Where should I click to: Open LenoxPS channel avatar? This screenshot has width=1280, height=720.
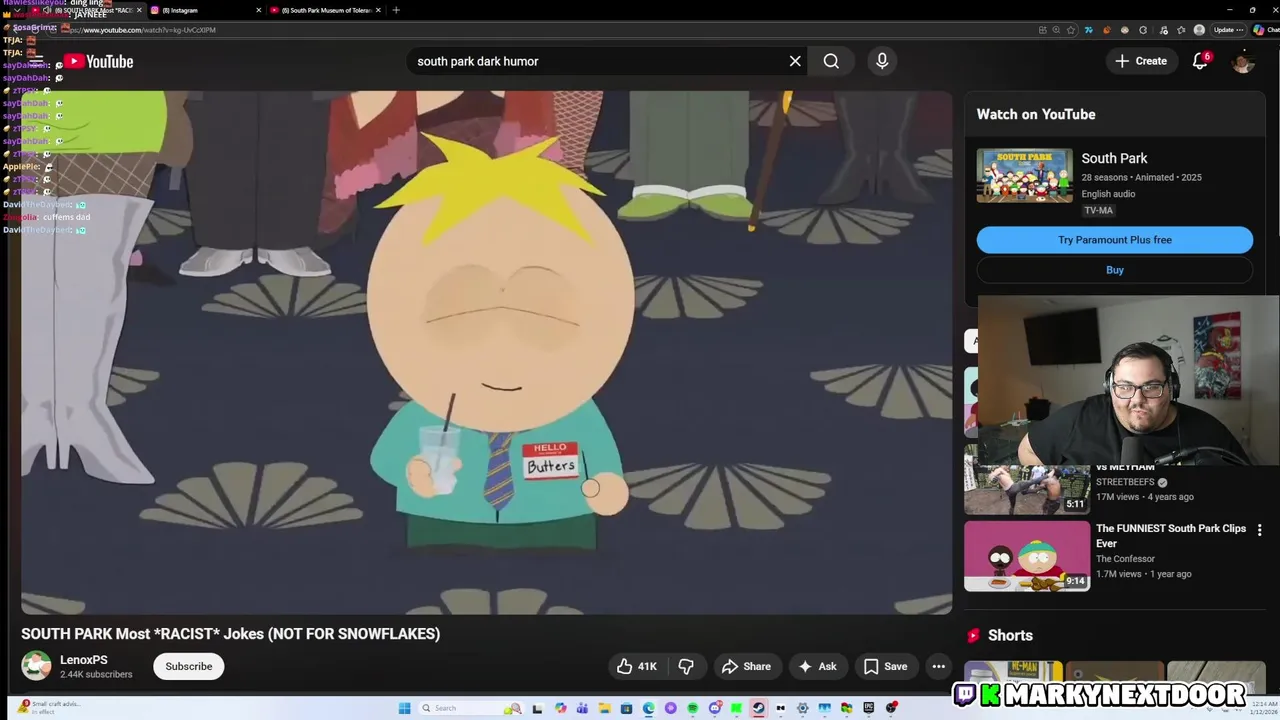tap(36, 666)
